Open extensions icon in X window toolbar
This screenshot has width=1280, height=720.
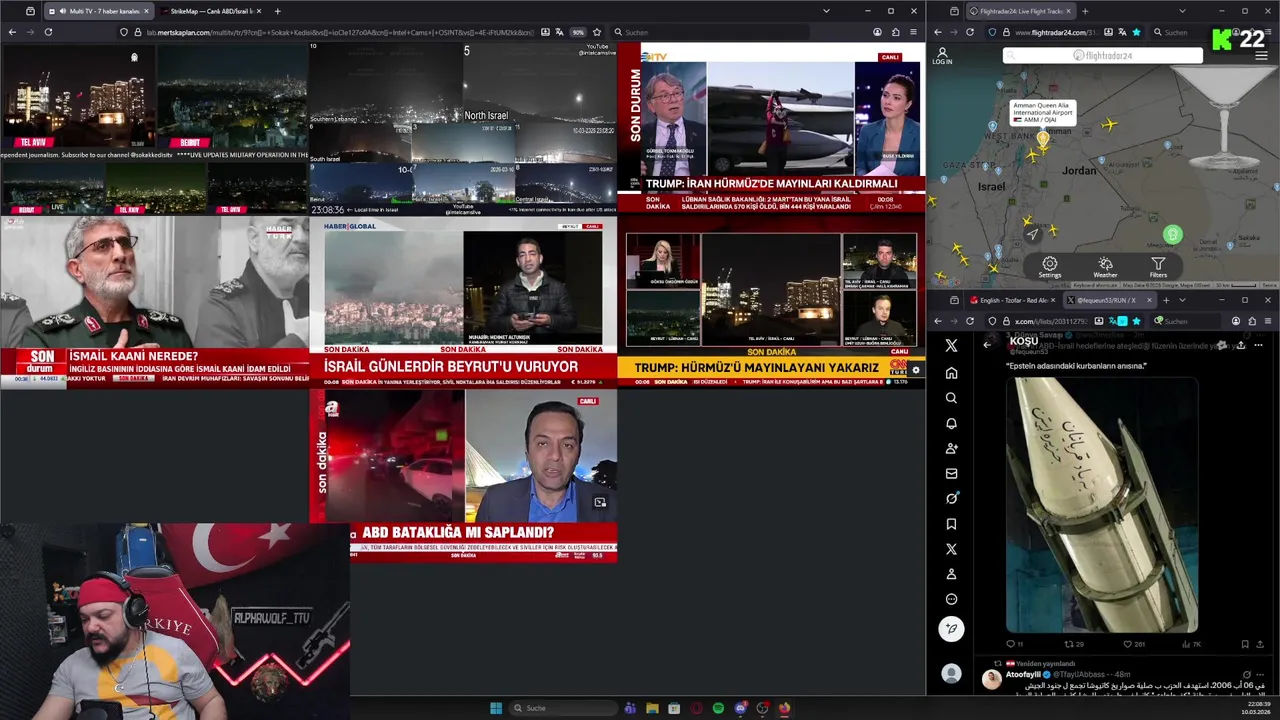[1252, 321]
